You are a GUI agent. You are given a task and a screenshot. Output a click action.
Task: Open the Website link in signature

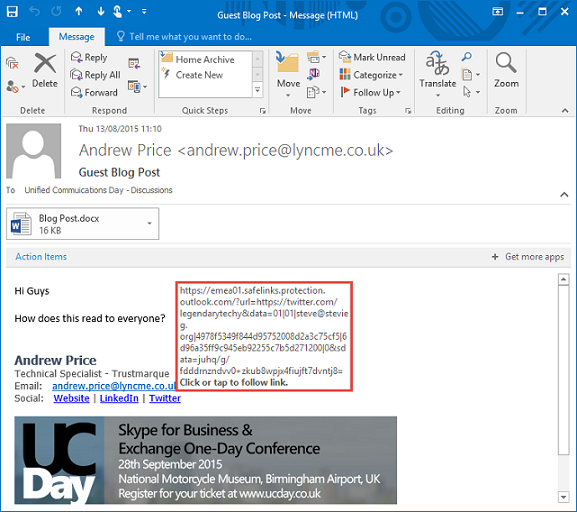pos(71,399)
